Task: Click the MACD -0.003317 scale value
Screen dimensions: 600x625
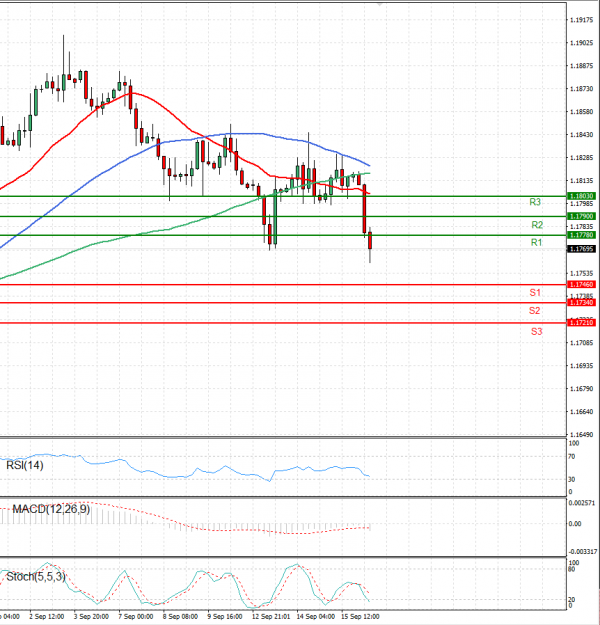Action: point(582,552)
